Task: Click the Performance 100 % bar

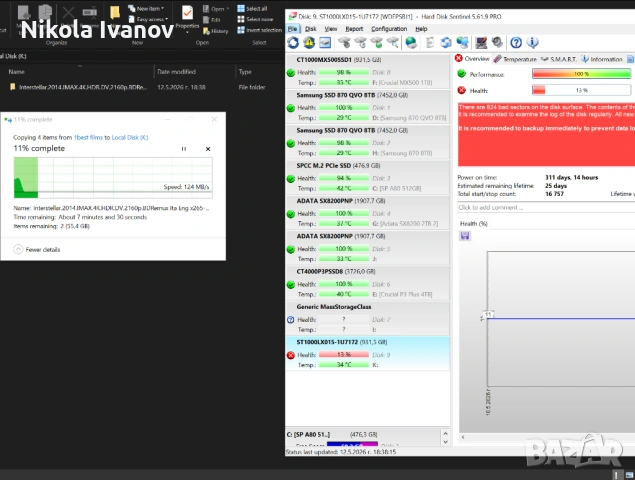Action: pyautogui.click(x=582, y=74)
